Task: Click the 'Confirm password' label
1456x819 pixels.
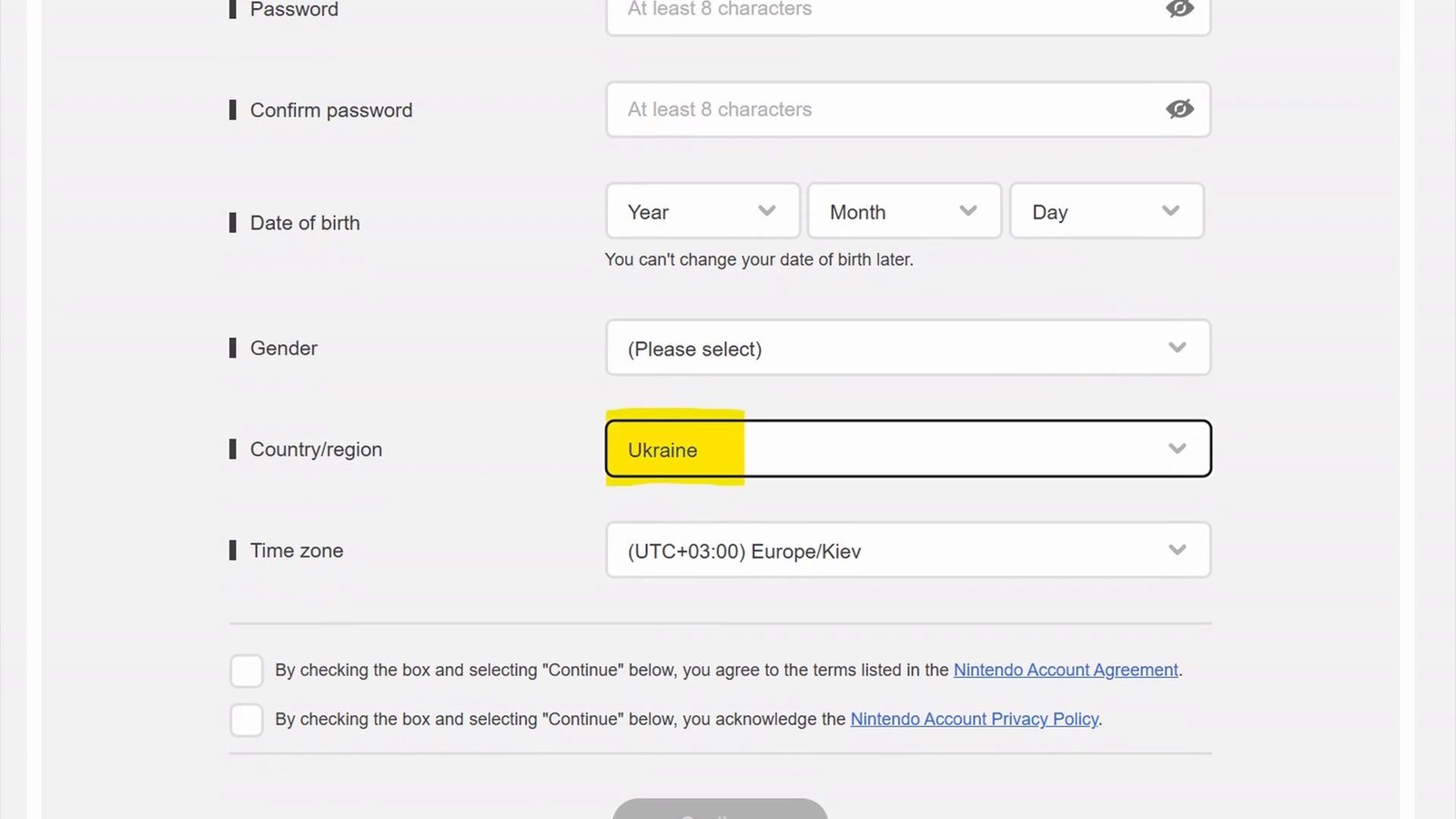Action: click(331, 110)
